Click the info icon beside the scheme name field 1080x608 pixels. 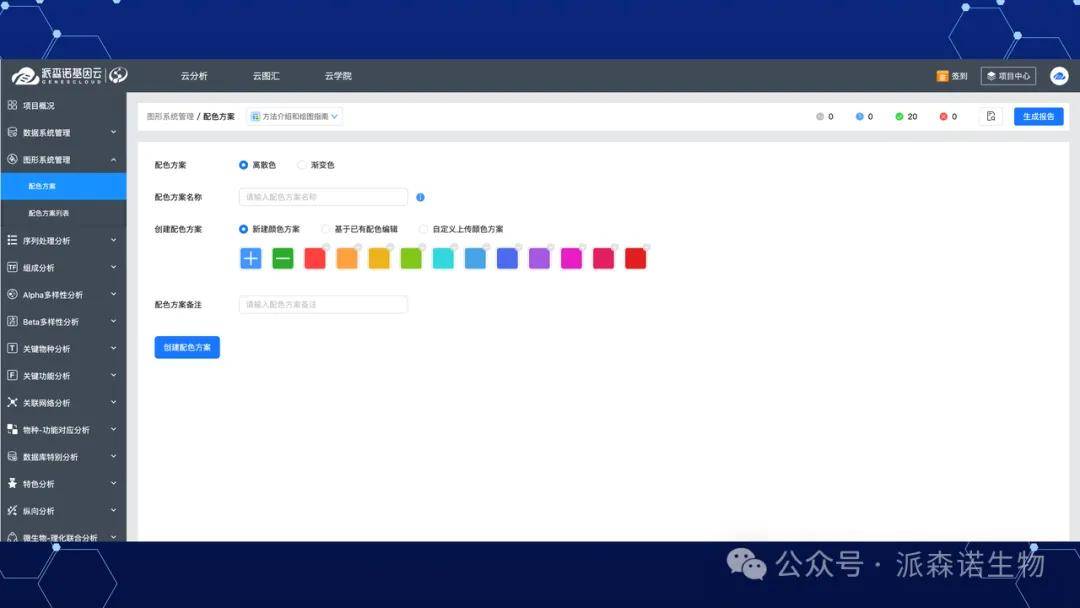pos(420,197)
